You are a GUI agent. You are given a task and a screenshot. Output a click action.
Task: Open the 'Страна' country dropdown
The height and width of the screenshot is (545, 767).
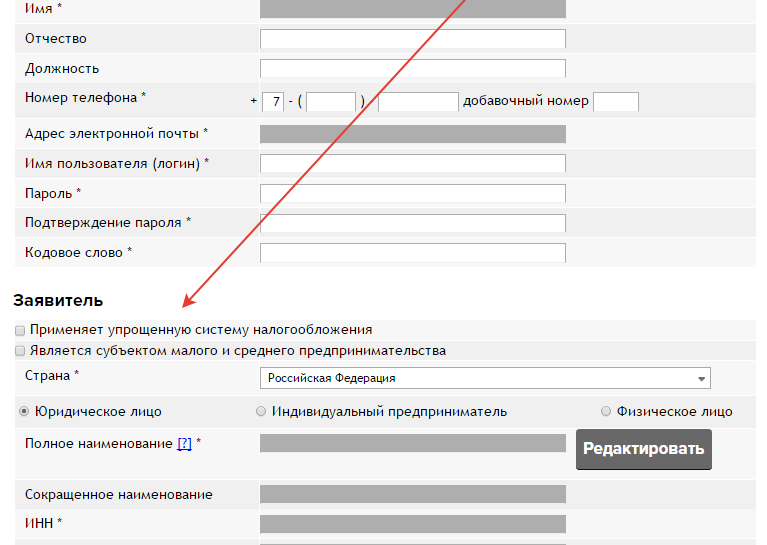click(485, 378)
